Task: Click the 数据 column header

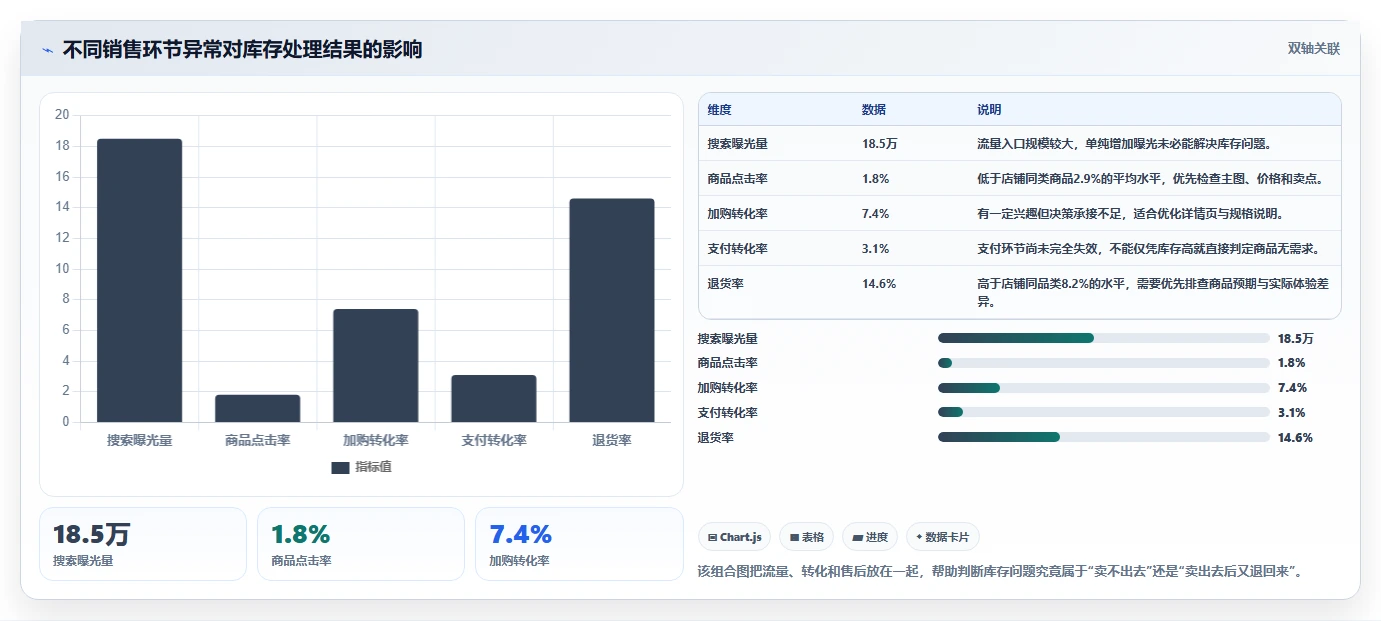Action: pos(873,110)
